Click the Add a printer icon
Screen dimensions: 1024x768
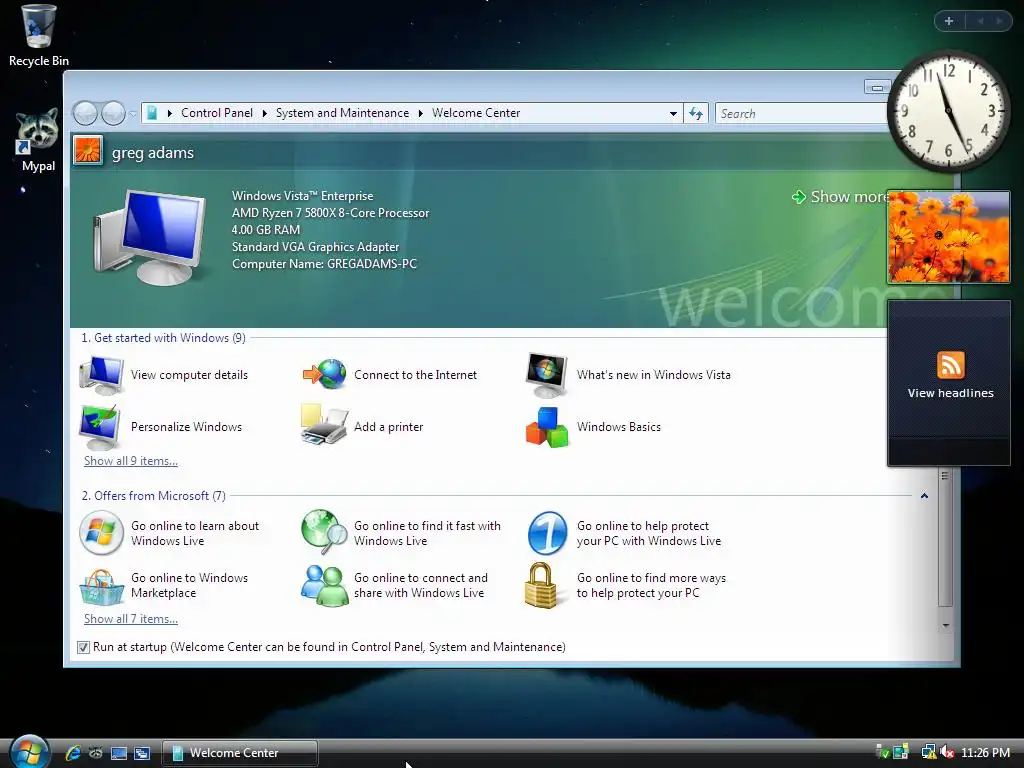point(324,425)
